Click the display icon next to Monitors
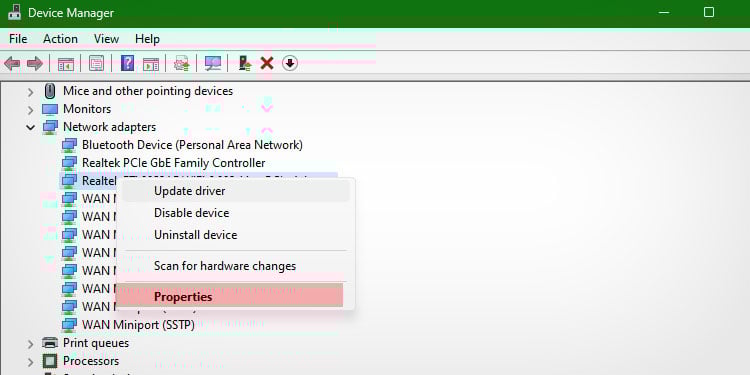Screen dimensions: 750x375 [x=50, y=110]
